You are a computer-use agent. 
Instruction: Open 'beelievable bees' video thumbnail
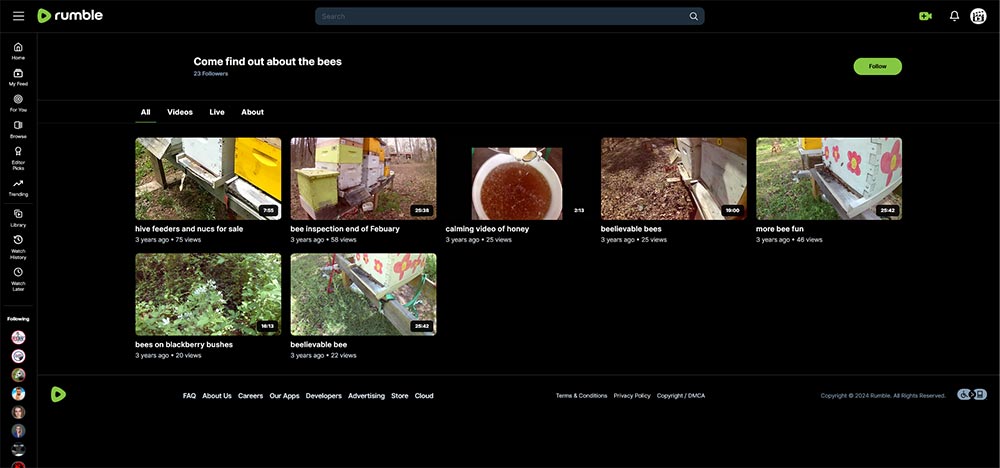point(673,179)
